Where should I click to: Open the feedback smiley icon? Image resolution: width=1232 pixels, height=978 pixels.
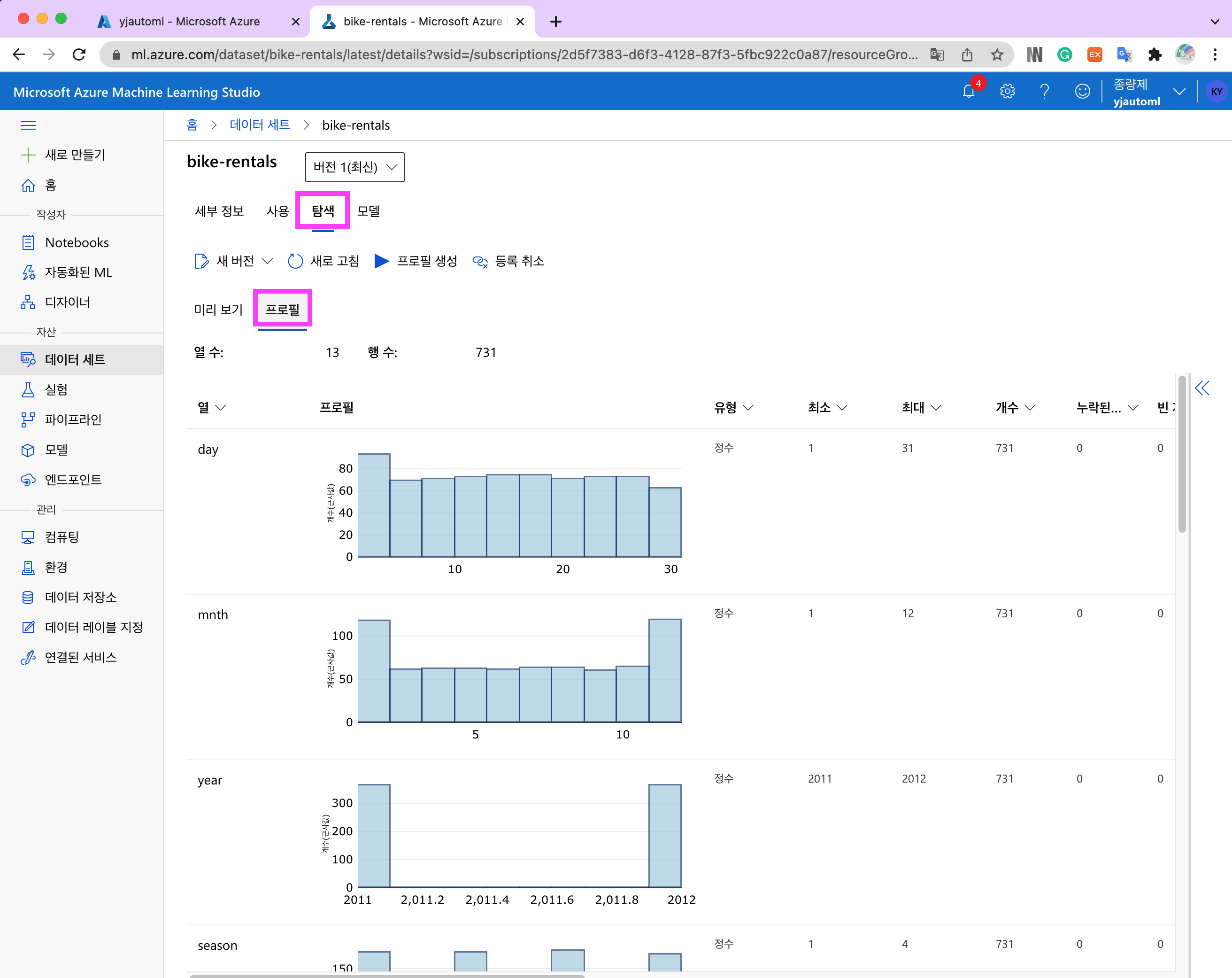coord(1082,91)
